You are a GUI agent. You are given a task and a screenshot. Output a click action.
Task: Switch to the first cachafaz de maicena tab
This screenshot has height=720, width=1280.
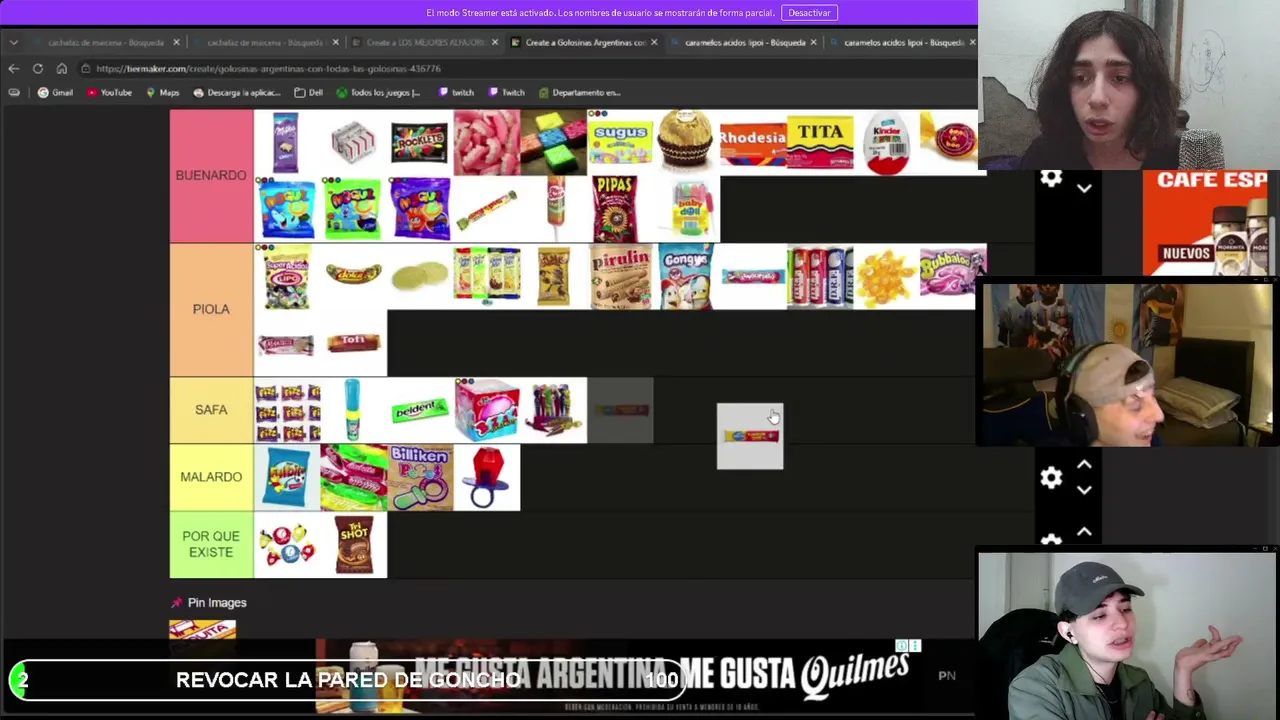105,42
